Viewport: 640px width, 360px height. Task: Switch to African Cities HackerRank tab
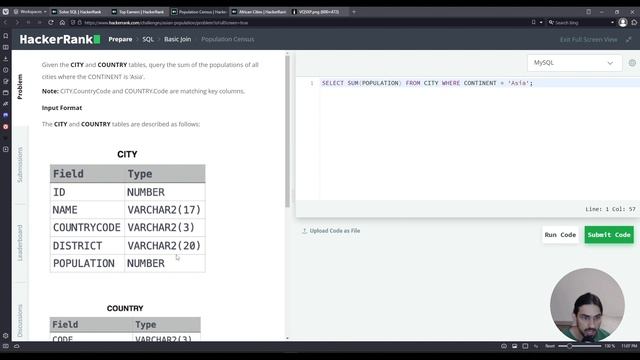coord(260,12)
